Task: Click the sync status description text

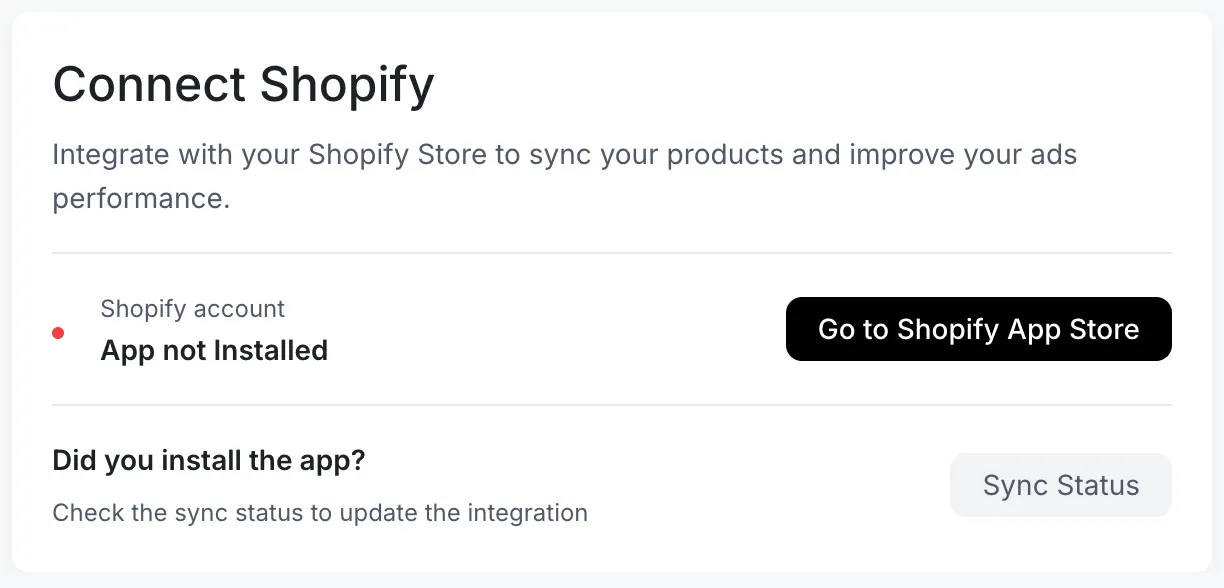Action: 319,512
